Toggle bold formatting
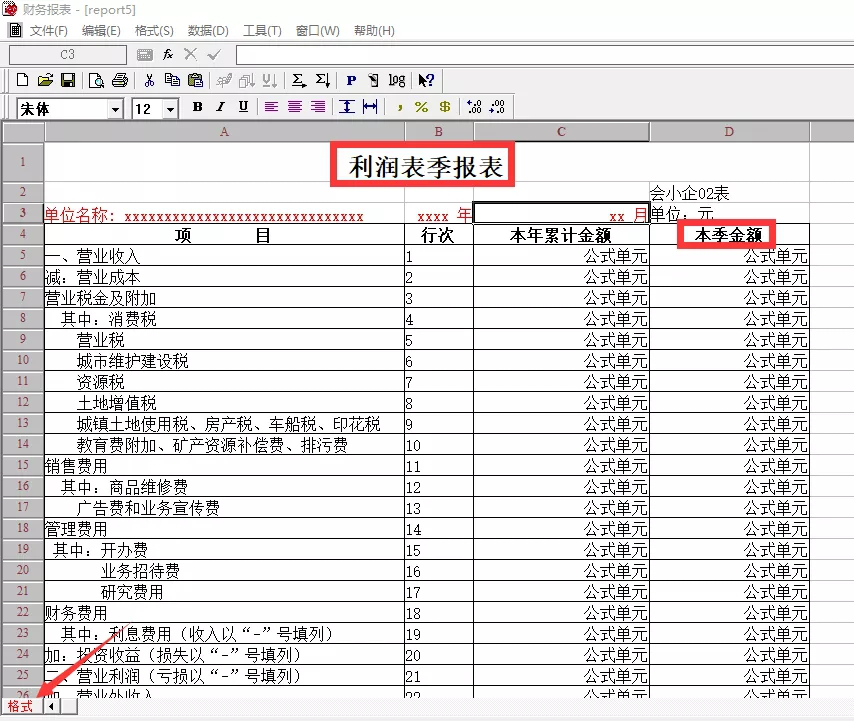The height and width of the screenshot is (721, 854). 197,107
